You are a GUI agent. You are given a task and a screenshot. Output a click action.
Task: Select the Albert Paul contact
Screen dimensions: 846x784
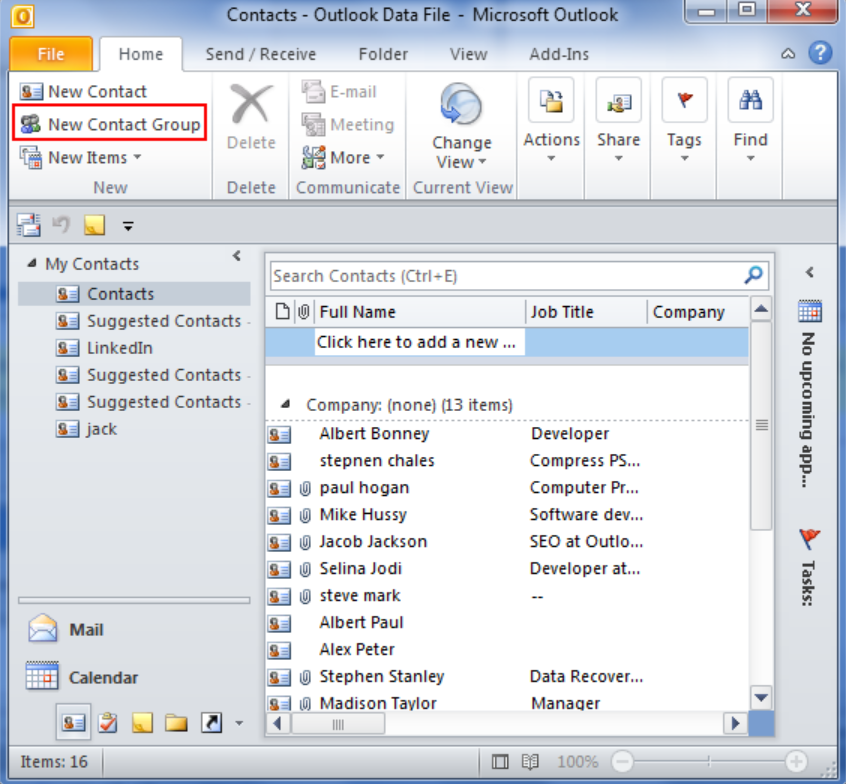click(507, 623)
